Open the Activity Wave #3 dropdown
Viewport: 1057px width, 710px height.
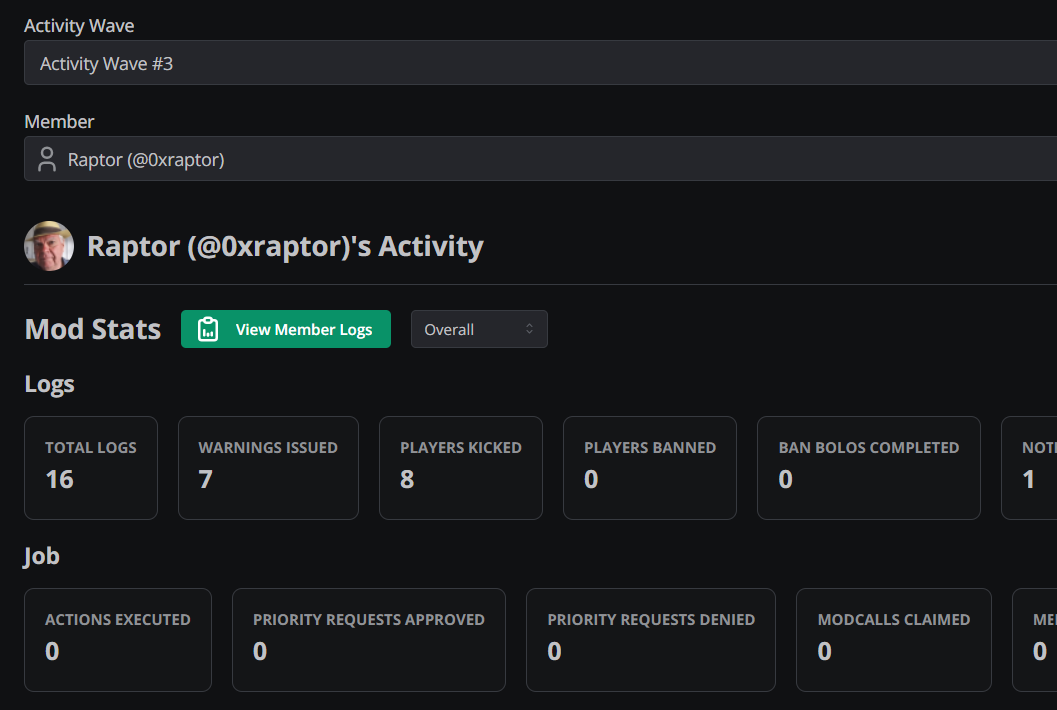click(540, 63)
